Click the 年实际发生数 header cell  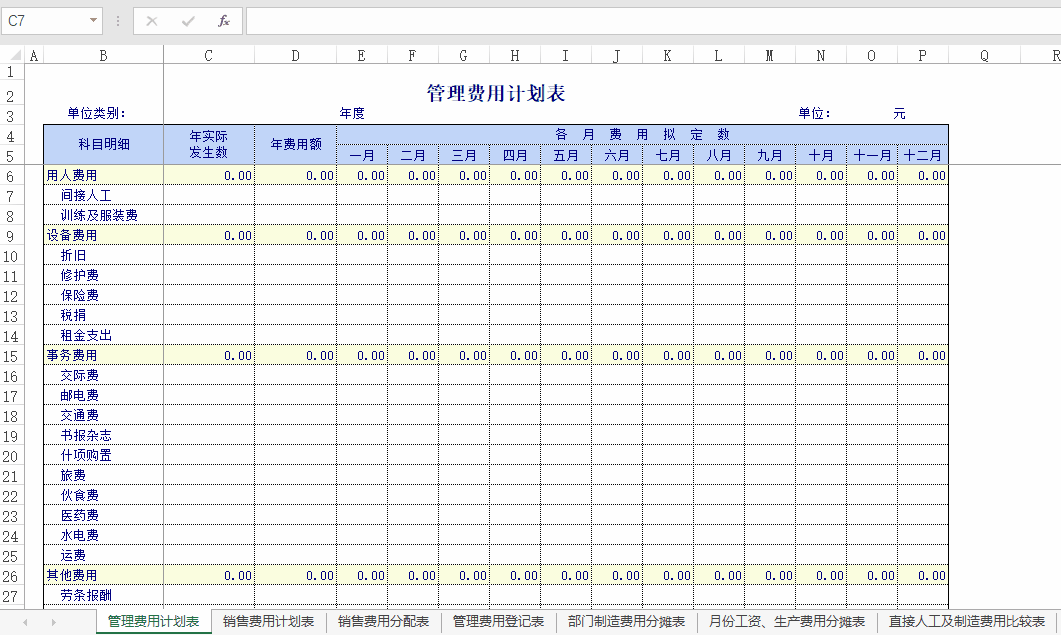click(x=208, y=144)
